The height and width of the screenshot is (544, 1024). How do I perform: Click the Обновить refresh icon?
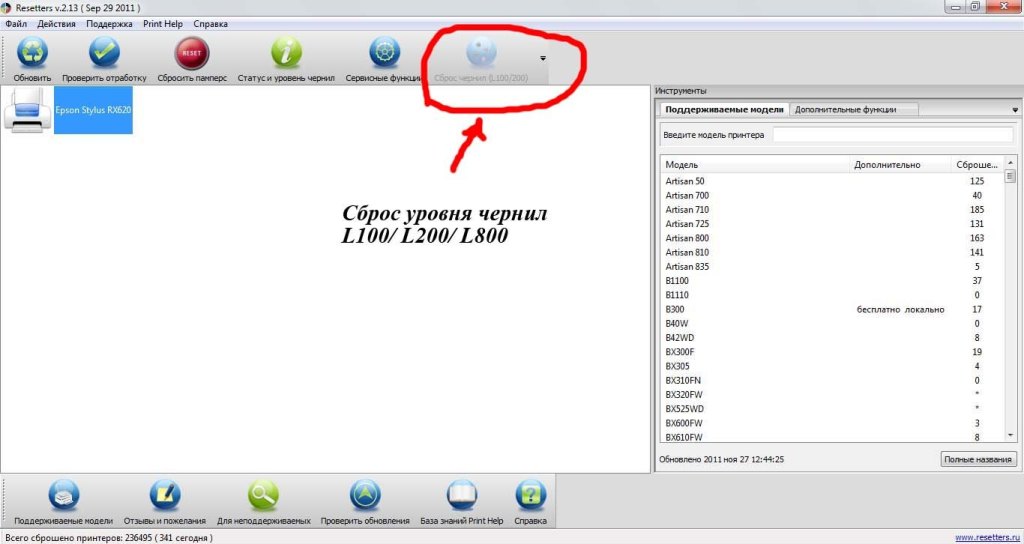(x=32, y=53)
